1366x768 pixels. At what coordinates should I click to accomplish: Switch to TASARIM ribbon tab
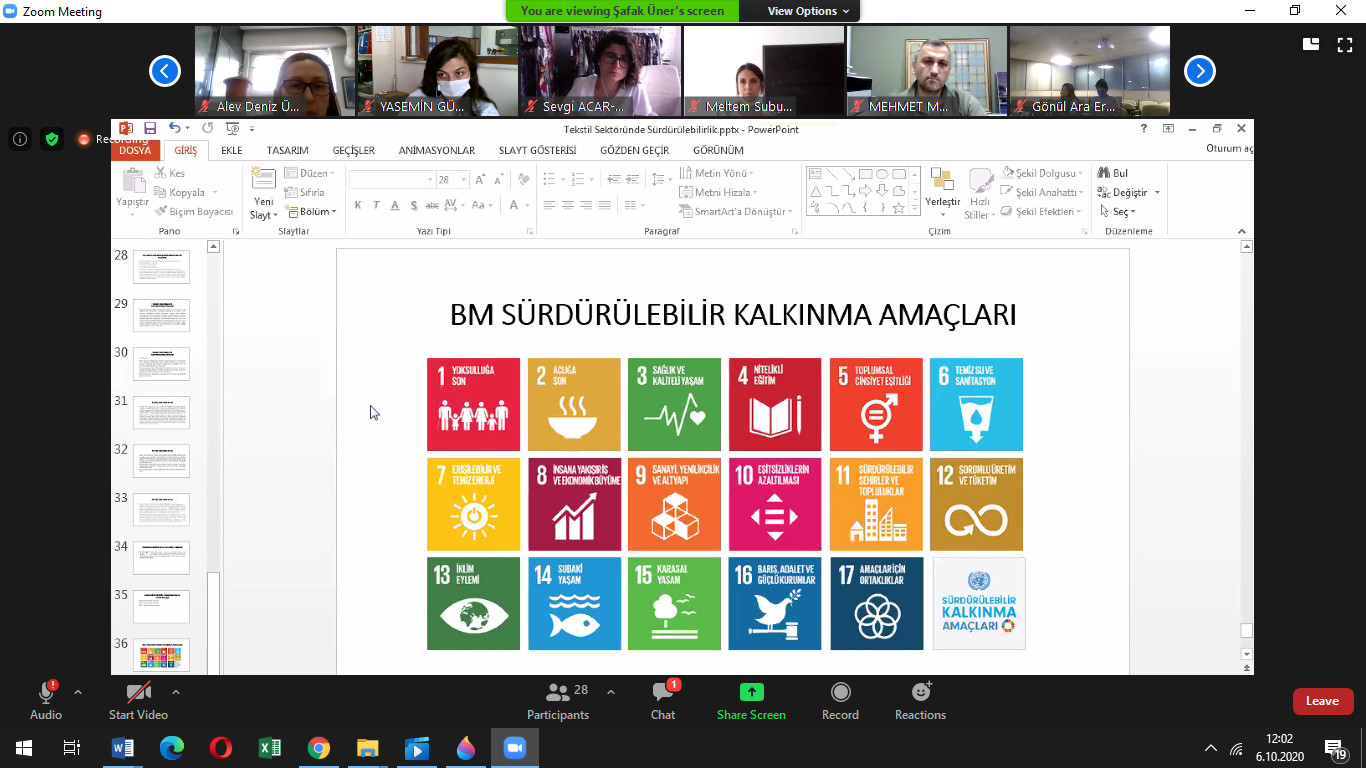[x=288, y=150]
